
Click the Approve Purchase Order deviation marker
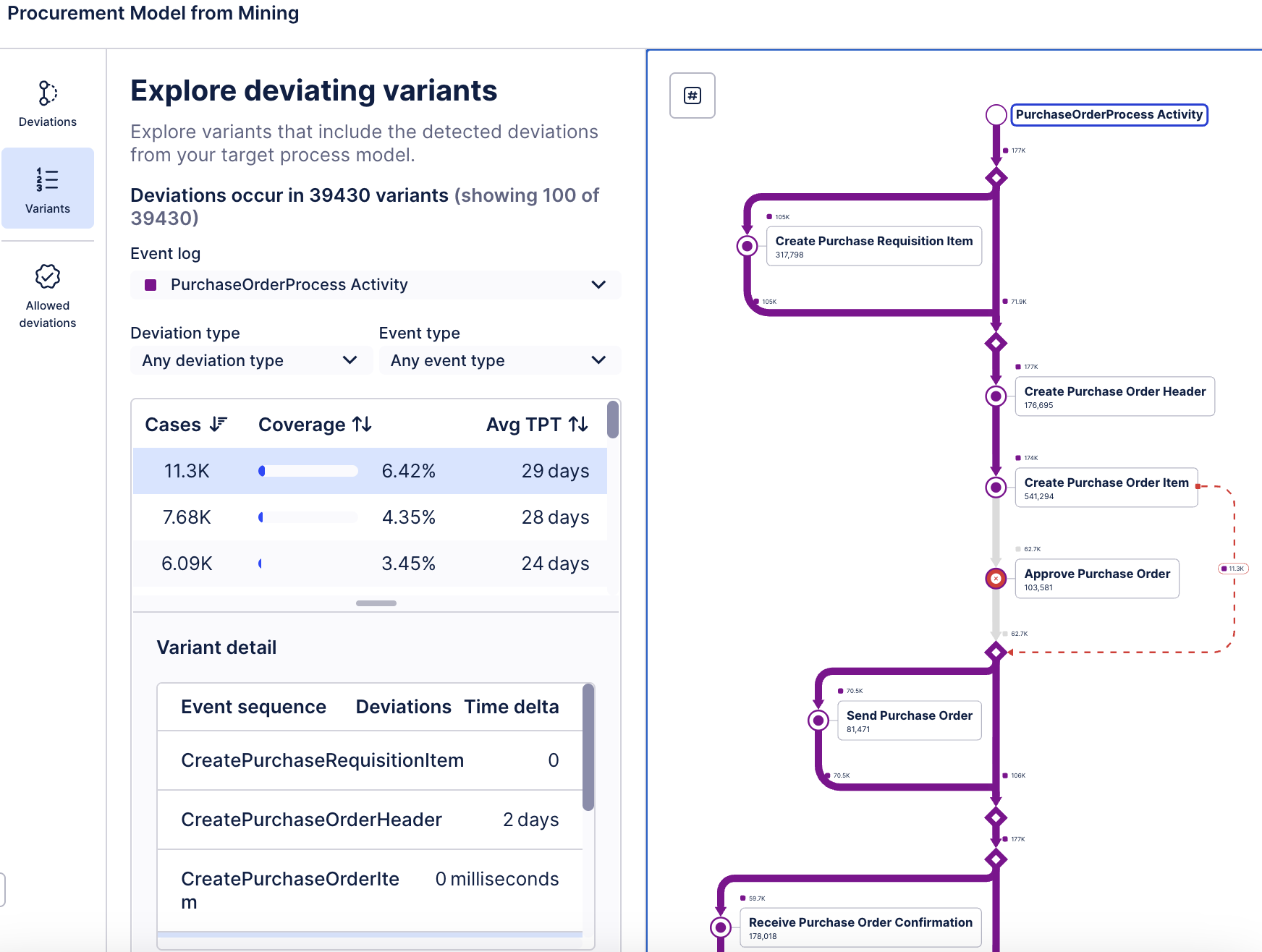pyautogui.click(x=996, y=579)
